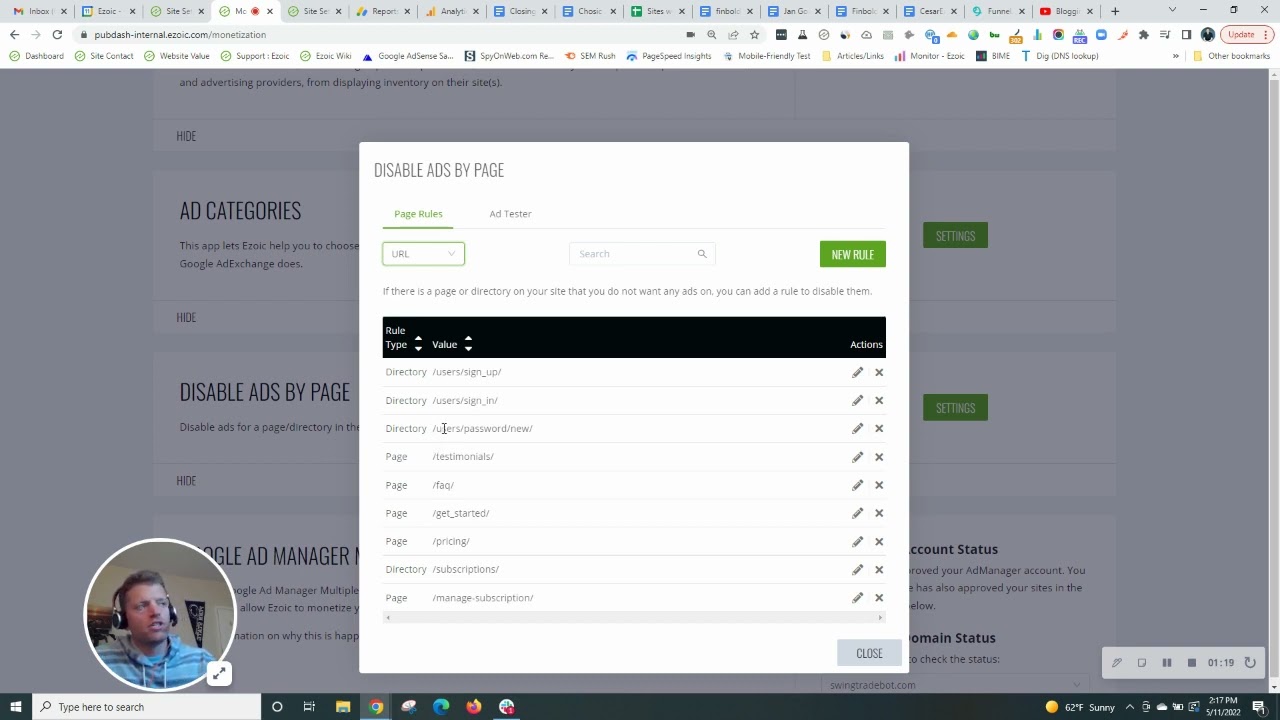Open Ad Categories Settings button
This screenshot has width=1280, height=720.
coord(955,236)
